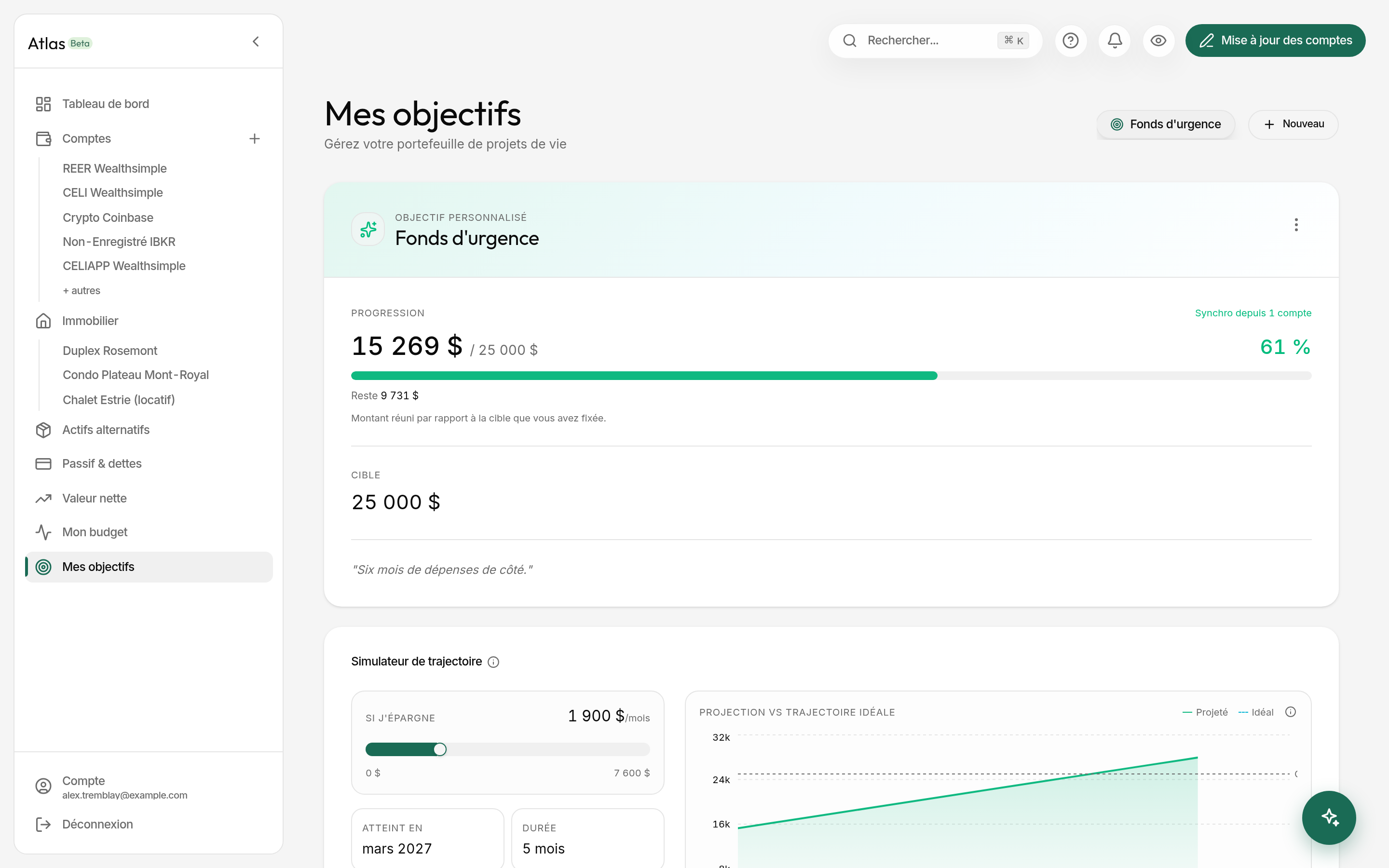Go to Tableau de bord

[x=106, y=104]
